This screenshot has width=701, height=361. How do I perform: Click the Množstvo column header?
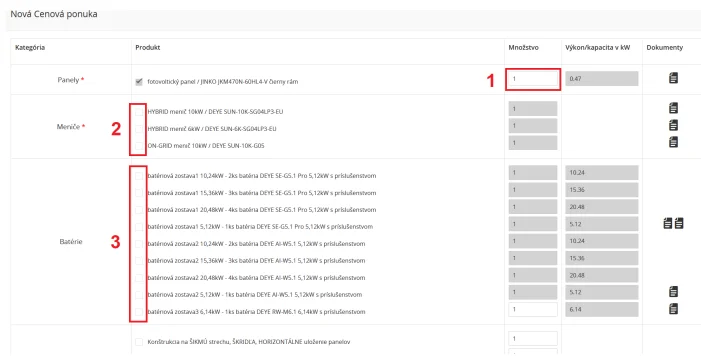pos(524,47)
